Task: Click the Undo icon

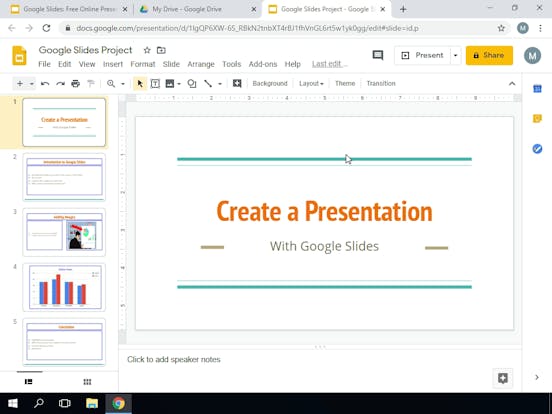Action: click(45, 83)
